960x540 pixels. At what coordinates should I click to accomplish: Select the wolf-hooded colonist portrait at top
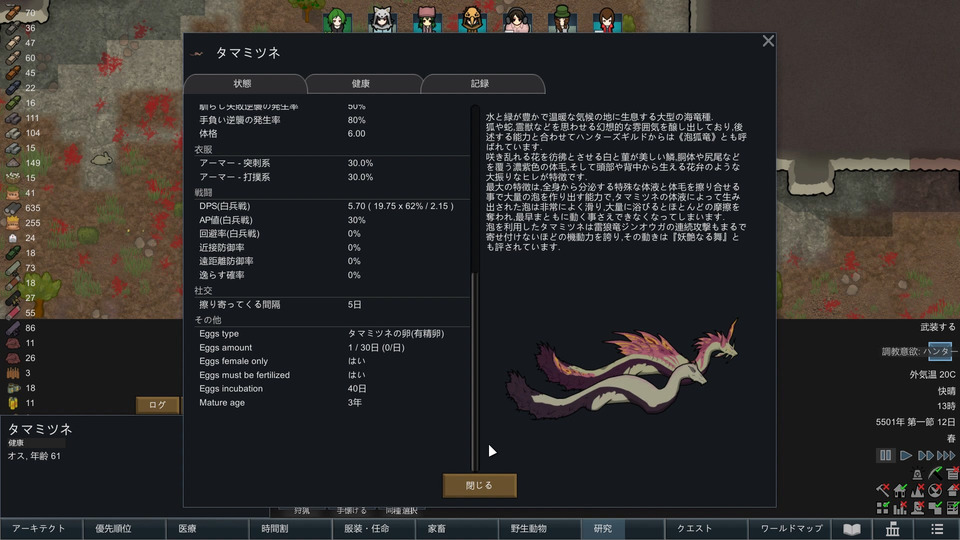pyautogui.click(x=382, y=18)
